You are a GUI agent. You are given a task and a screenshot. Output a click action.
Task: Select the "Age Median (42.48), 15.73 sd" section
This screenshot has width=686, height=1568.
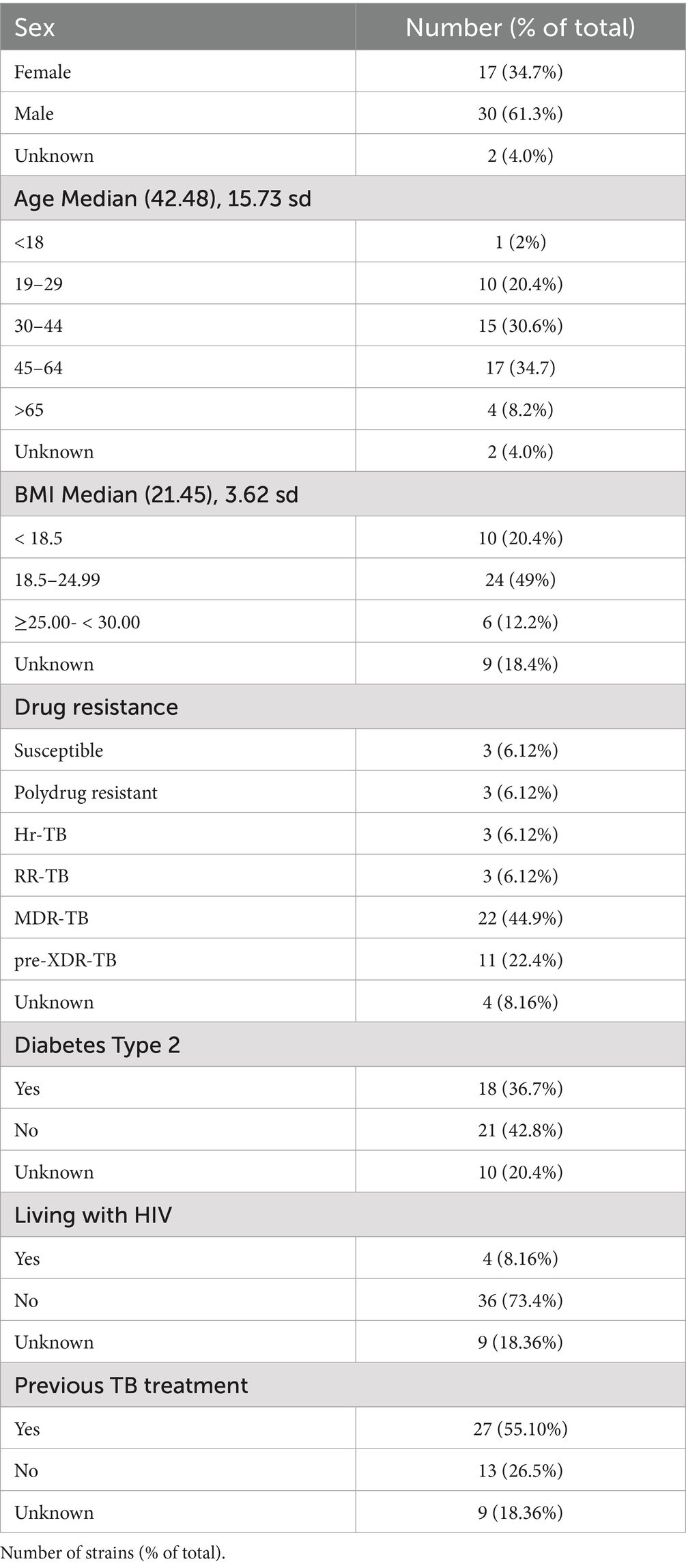[x=162, y=199]
